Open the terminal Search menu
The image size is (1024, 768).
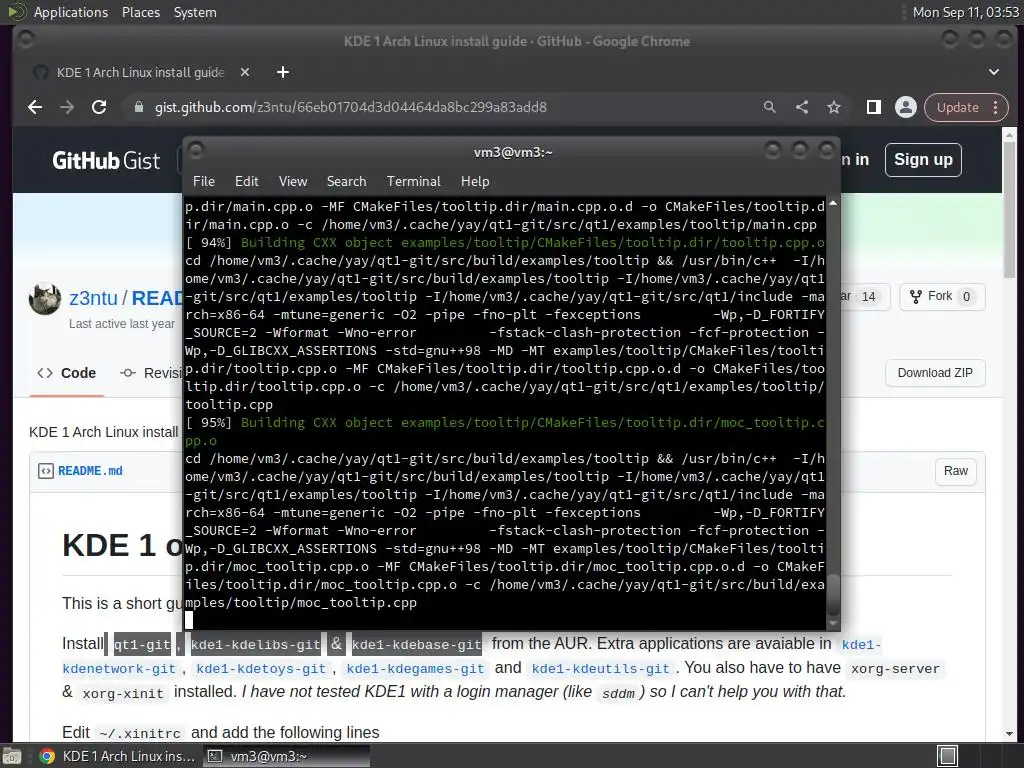tap(346, 182)
